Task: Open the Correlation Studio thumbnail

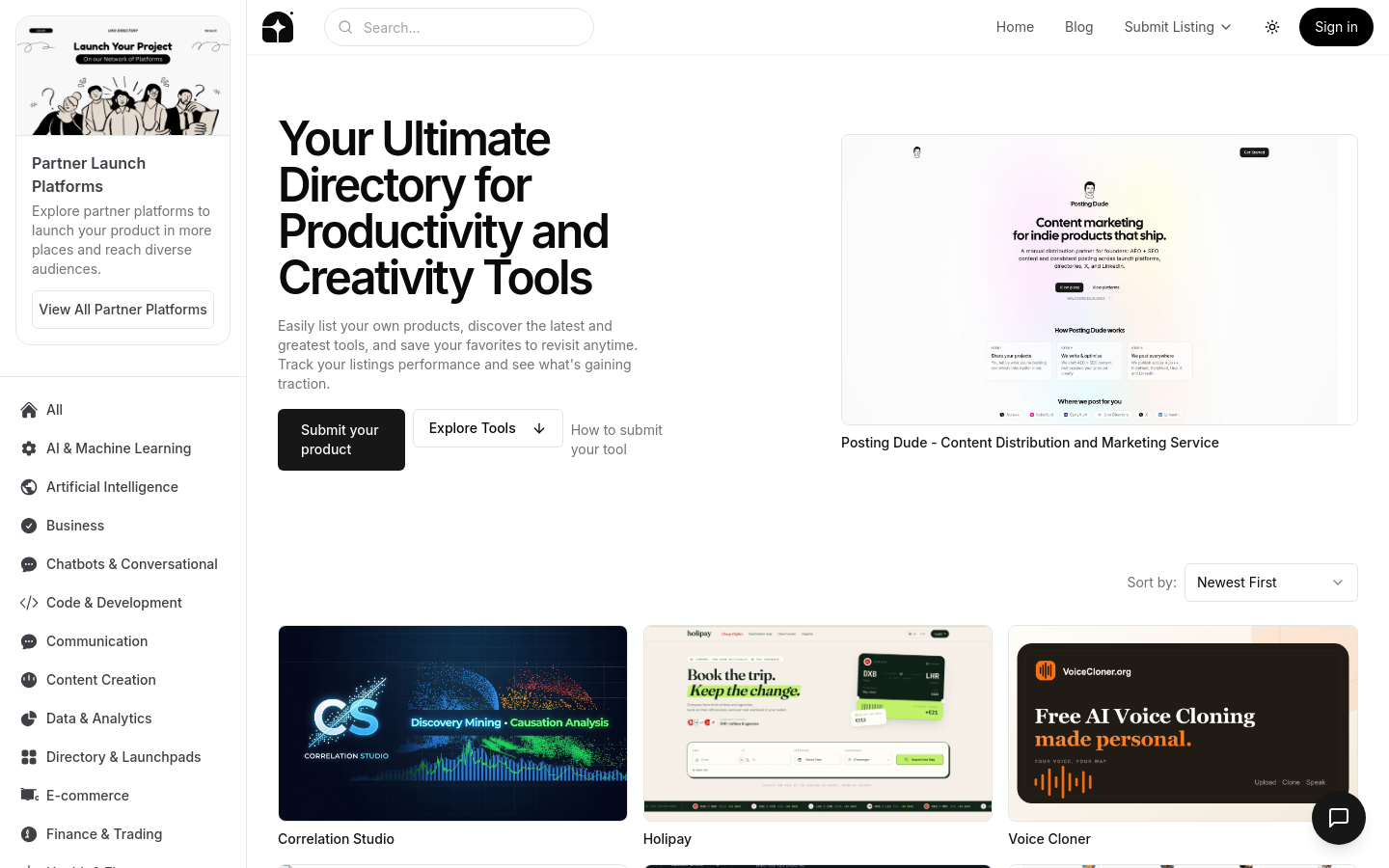Action: [452, 723]
